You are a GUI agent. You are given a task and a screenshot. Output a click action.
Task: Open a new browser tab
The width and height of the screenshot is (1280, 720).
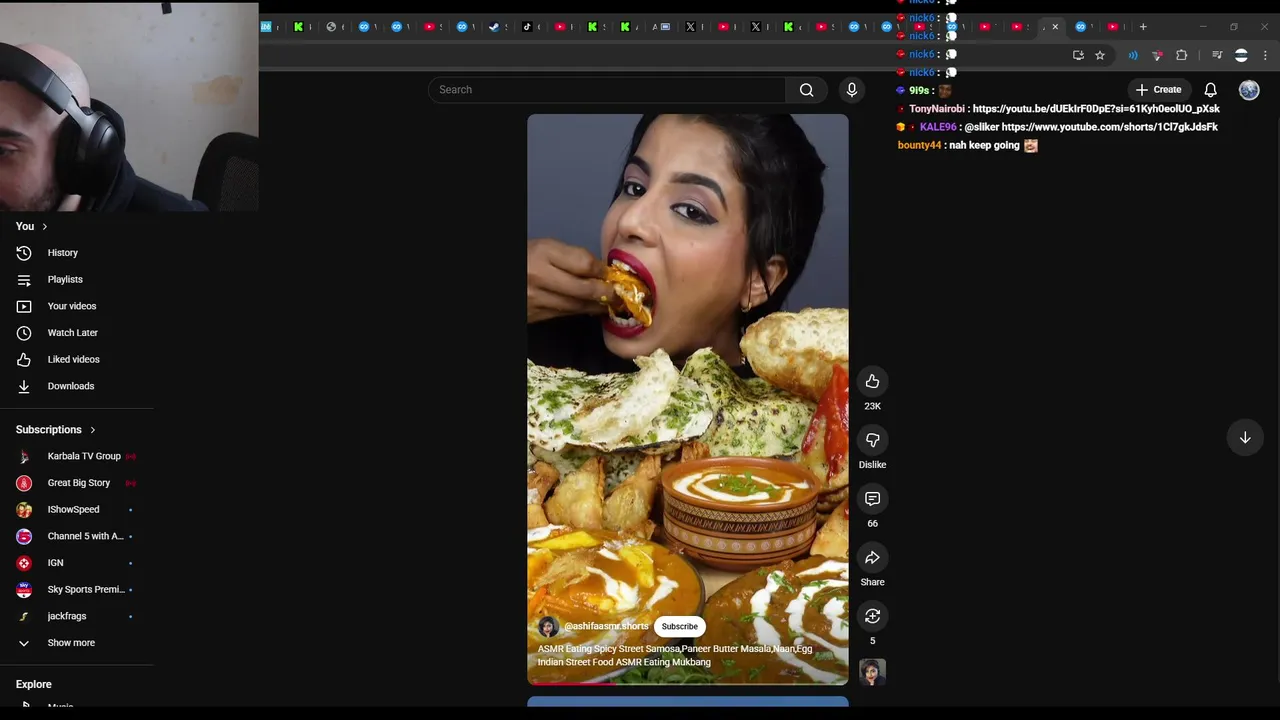(x=1143, y=27)
